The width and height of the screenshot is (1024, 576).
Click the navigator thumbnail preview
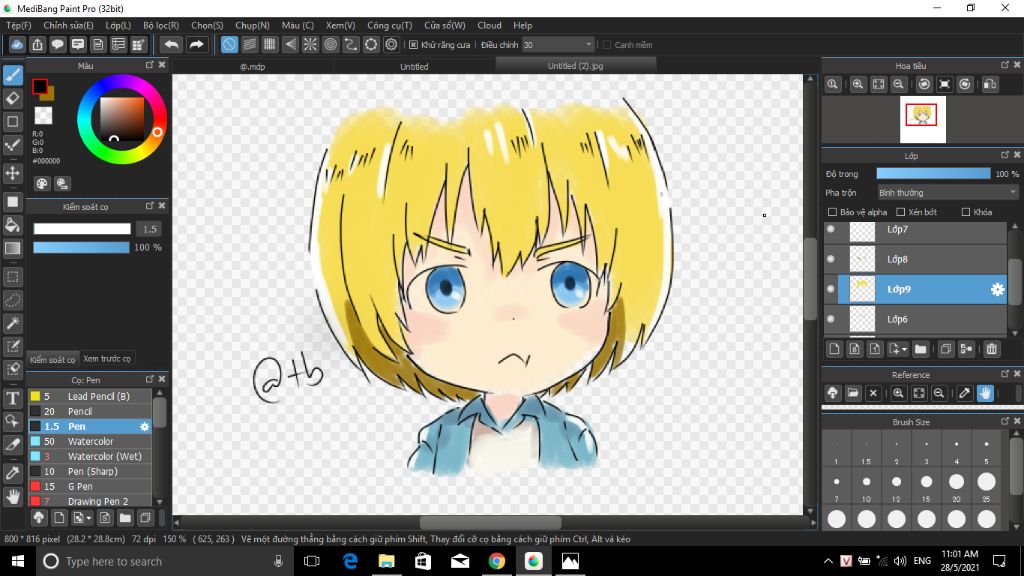922,119
